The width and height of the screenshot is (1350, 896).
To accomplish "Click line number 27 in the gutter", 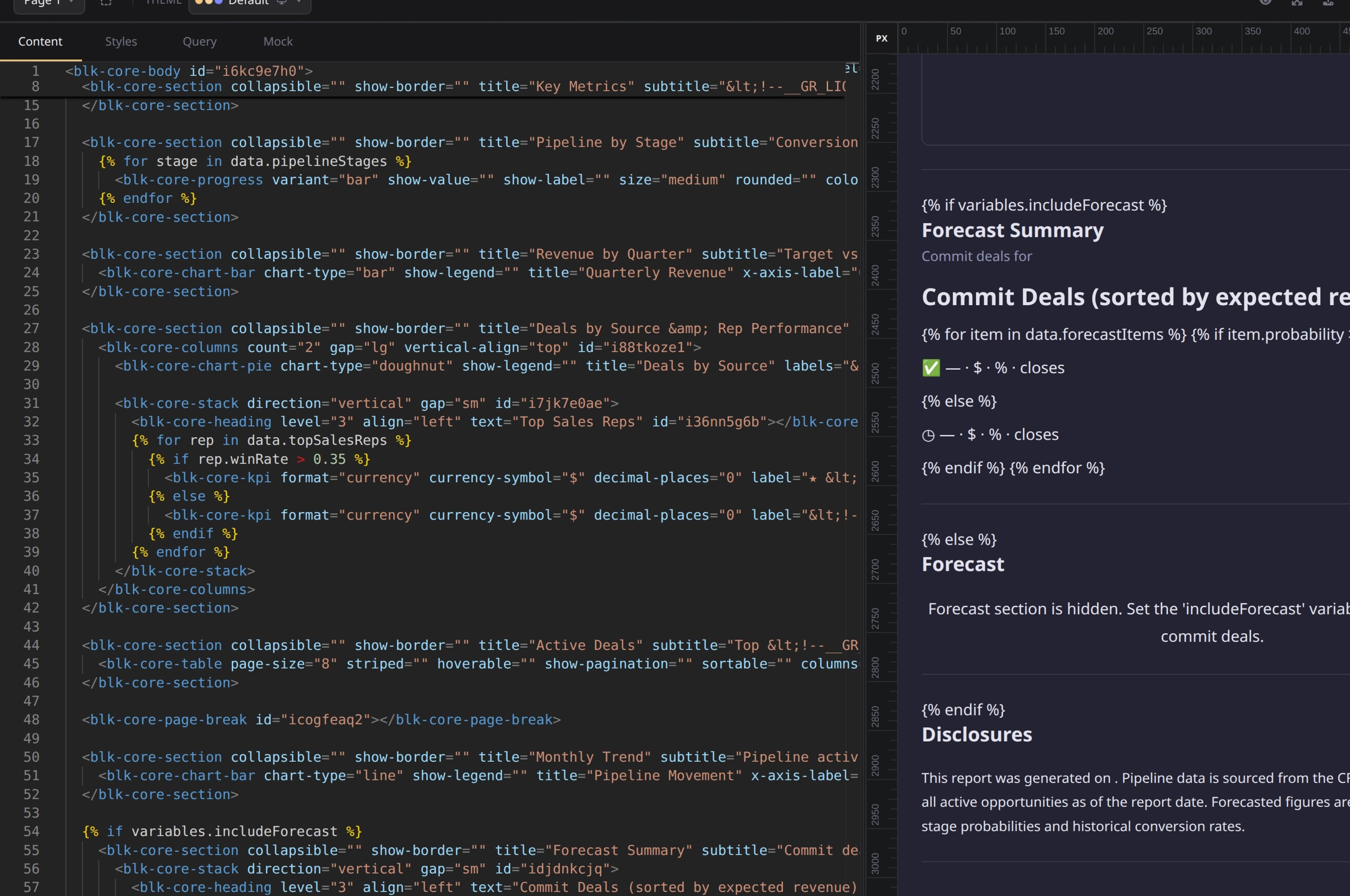I will tap(32, 329).
